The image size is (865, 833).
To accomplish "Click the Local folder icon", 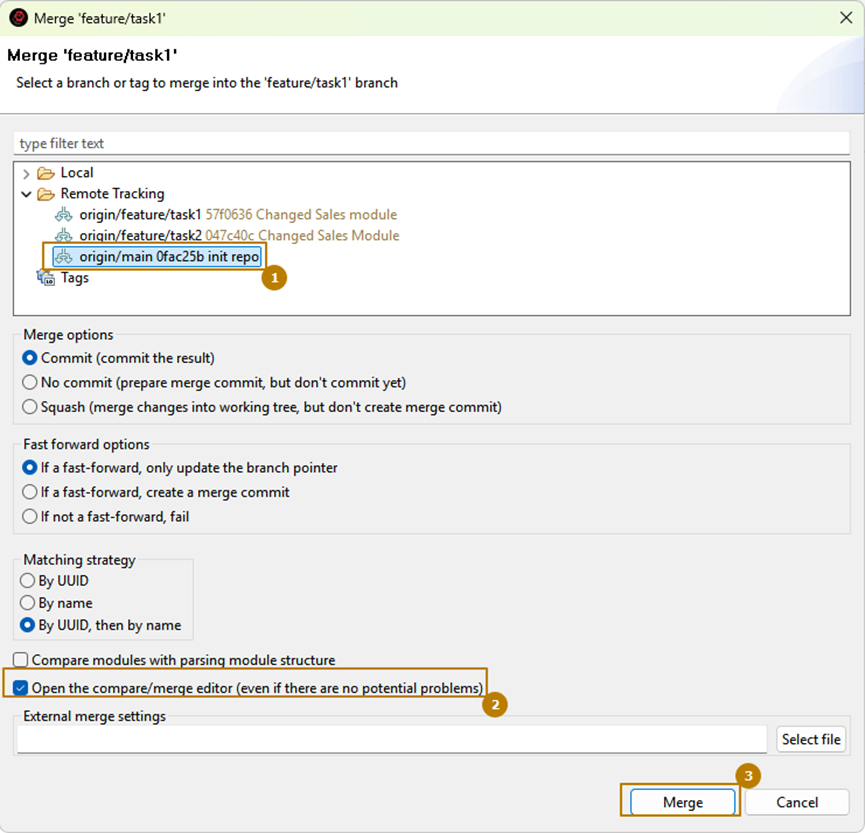I will pos(46,173).
